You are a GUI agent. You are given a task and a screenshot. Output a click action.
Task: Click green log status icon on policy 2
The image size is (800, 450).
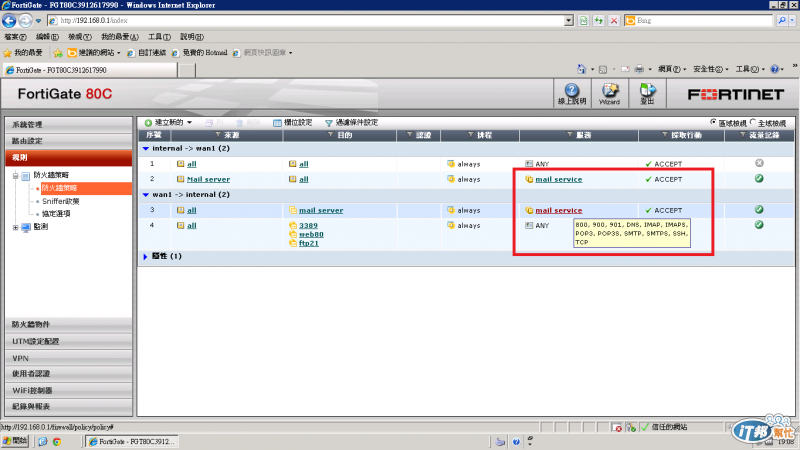(759, 179)
